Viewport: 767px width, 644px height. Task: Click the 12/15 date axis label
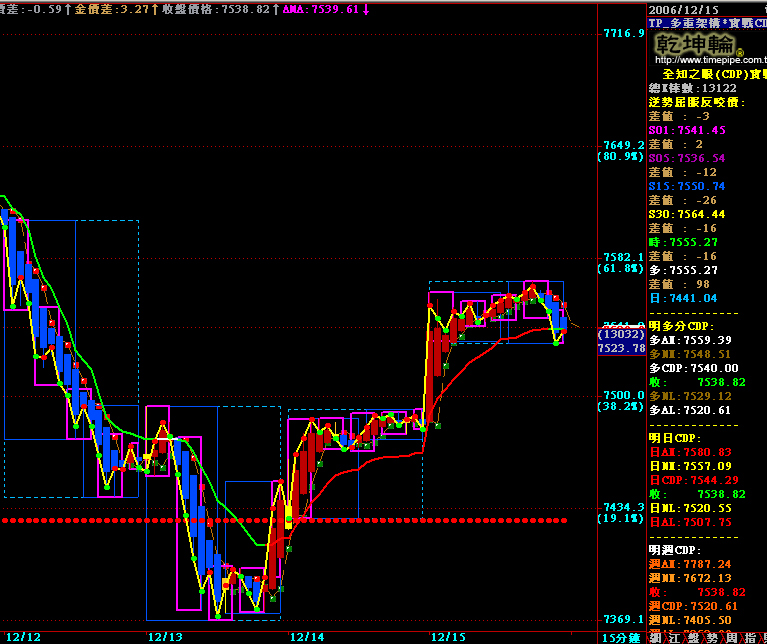click(x=448, y=636)
